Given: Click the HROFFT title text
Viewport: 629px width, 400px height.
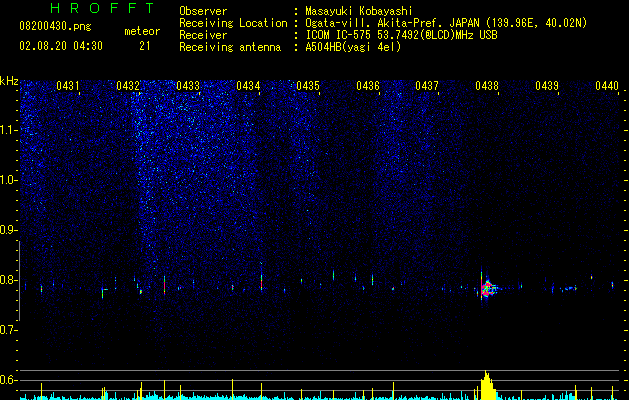Looking at the screenshot, I should click(103, 8).
